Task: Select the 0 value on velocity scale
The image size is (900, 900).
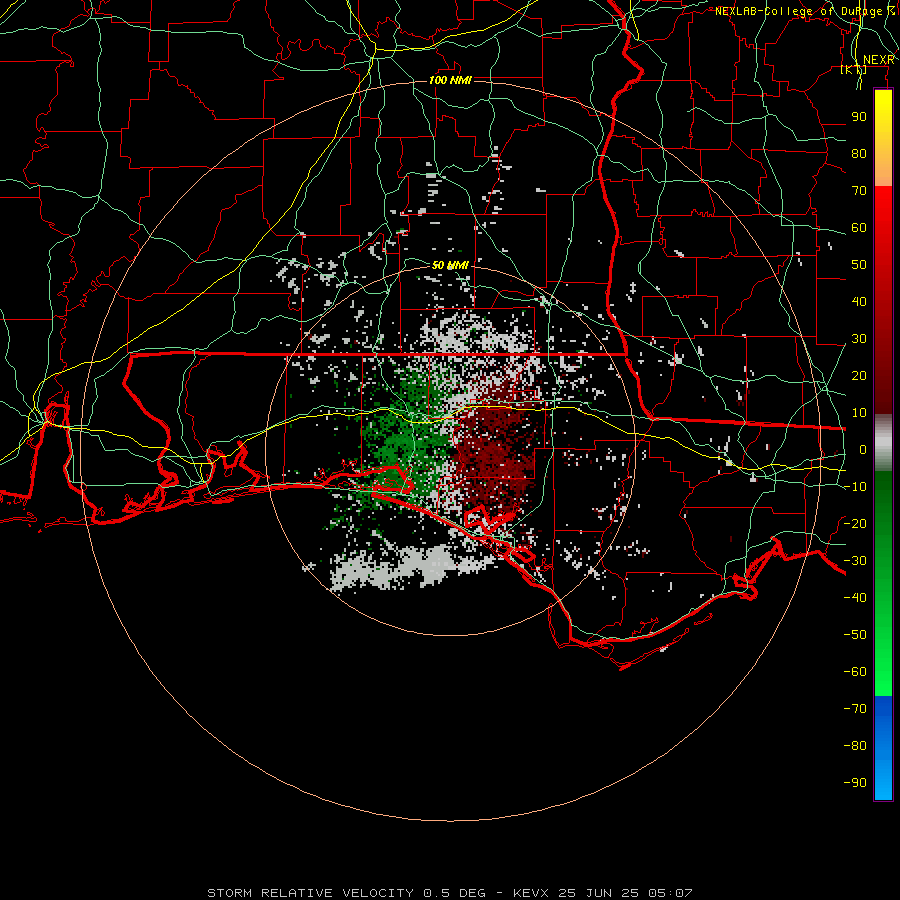Action: point(863,449)
